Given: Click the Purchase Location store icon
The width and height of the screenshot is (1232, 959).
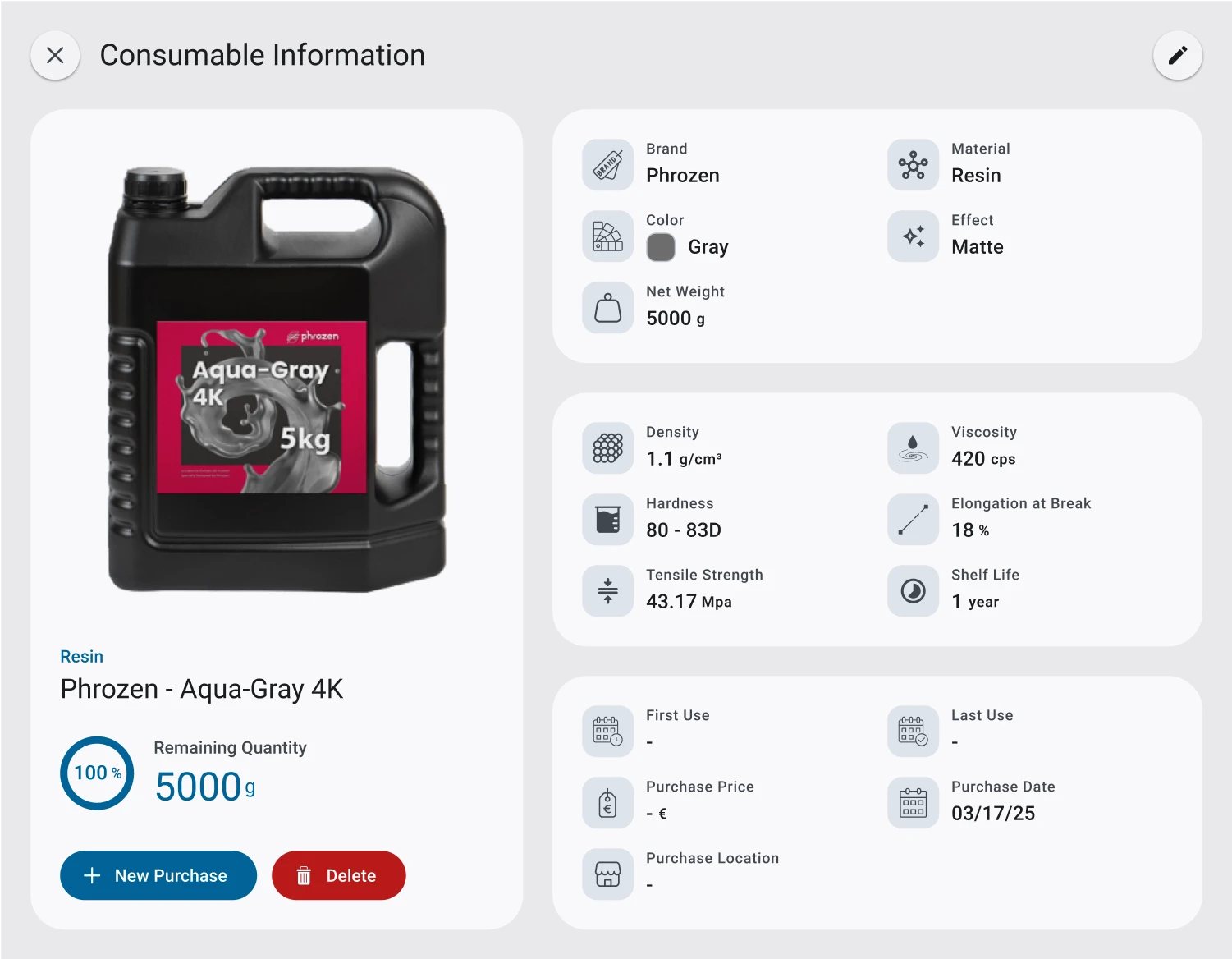Looking at the screenshot, I should [x=608, y=874].
